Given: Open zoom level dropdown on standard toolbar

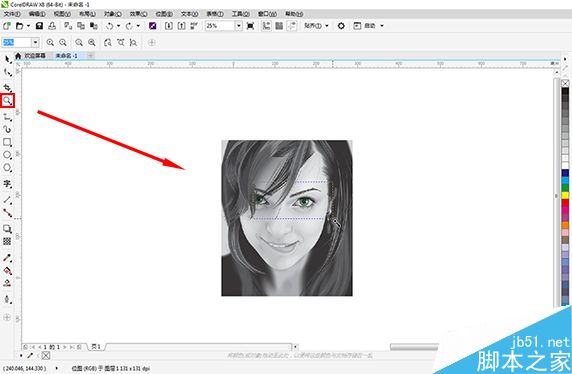Looking at the screenshot, I should pos(239,26).
